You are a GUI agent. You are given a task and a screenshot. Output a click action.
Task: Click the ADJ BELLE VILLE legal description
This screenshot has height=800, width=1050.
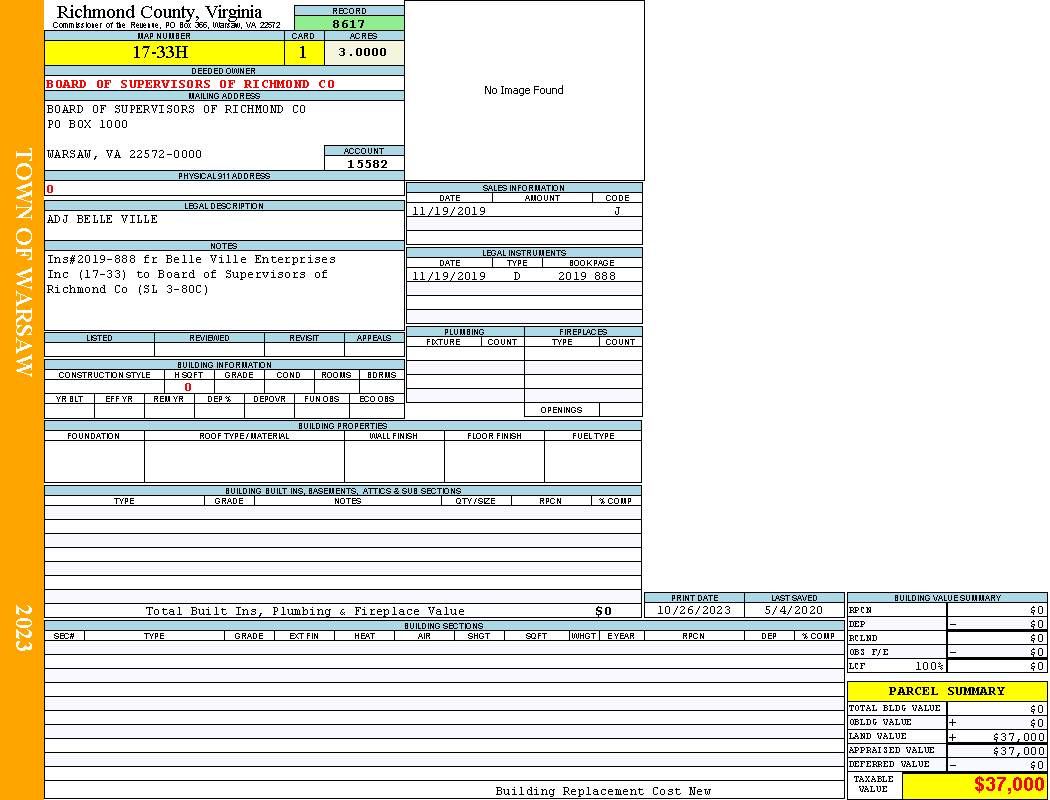102,219
